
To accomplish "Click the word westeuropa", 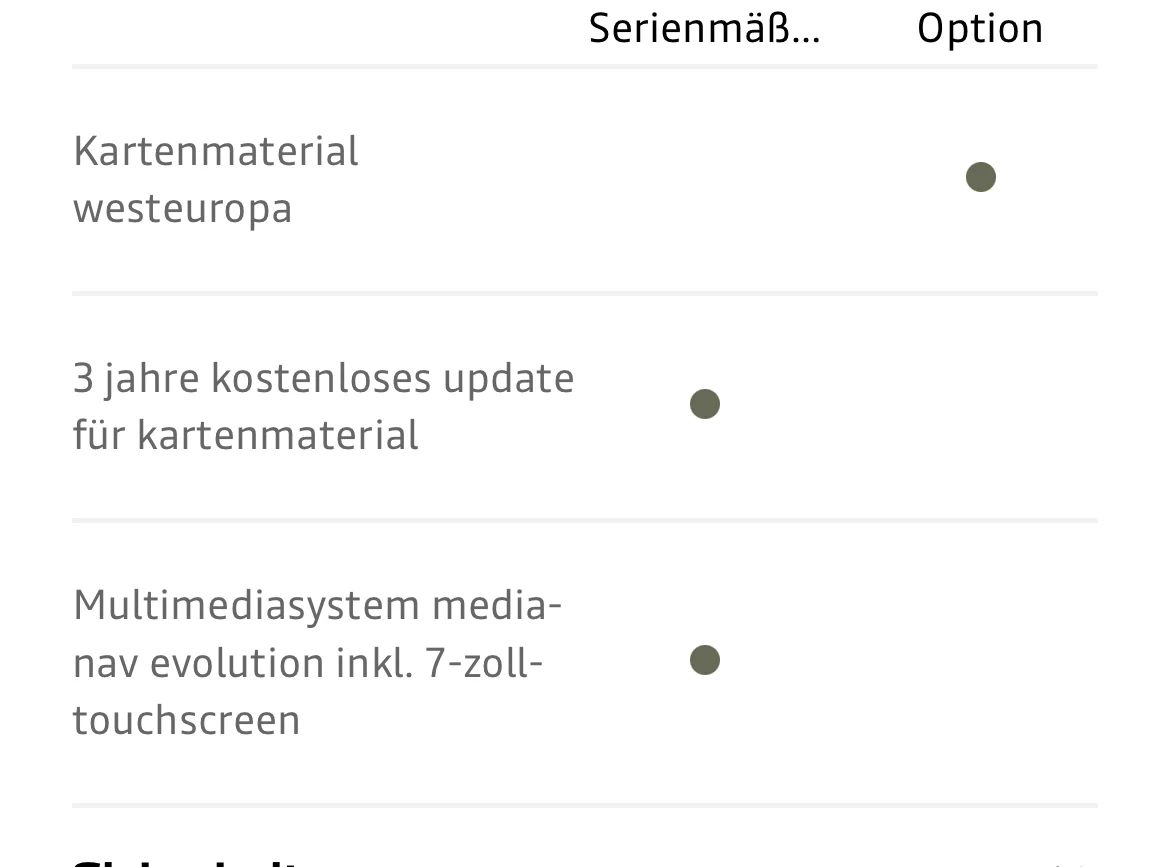I will tap(182, 209).
